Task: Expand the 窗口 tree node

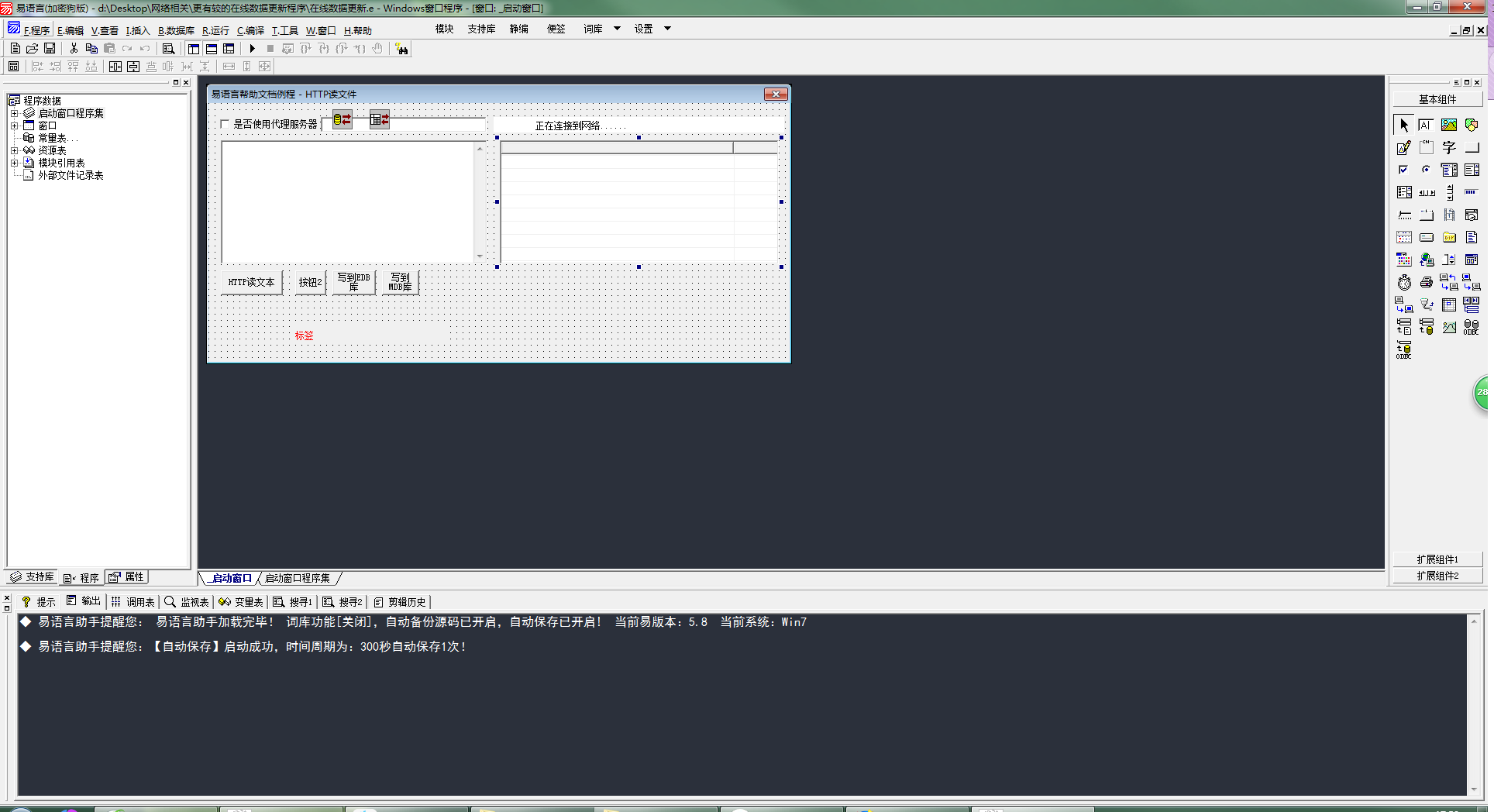Action: (x=14, y=126)
